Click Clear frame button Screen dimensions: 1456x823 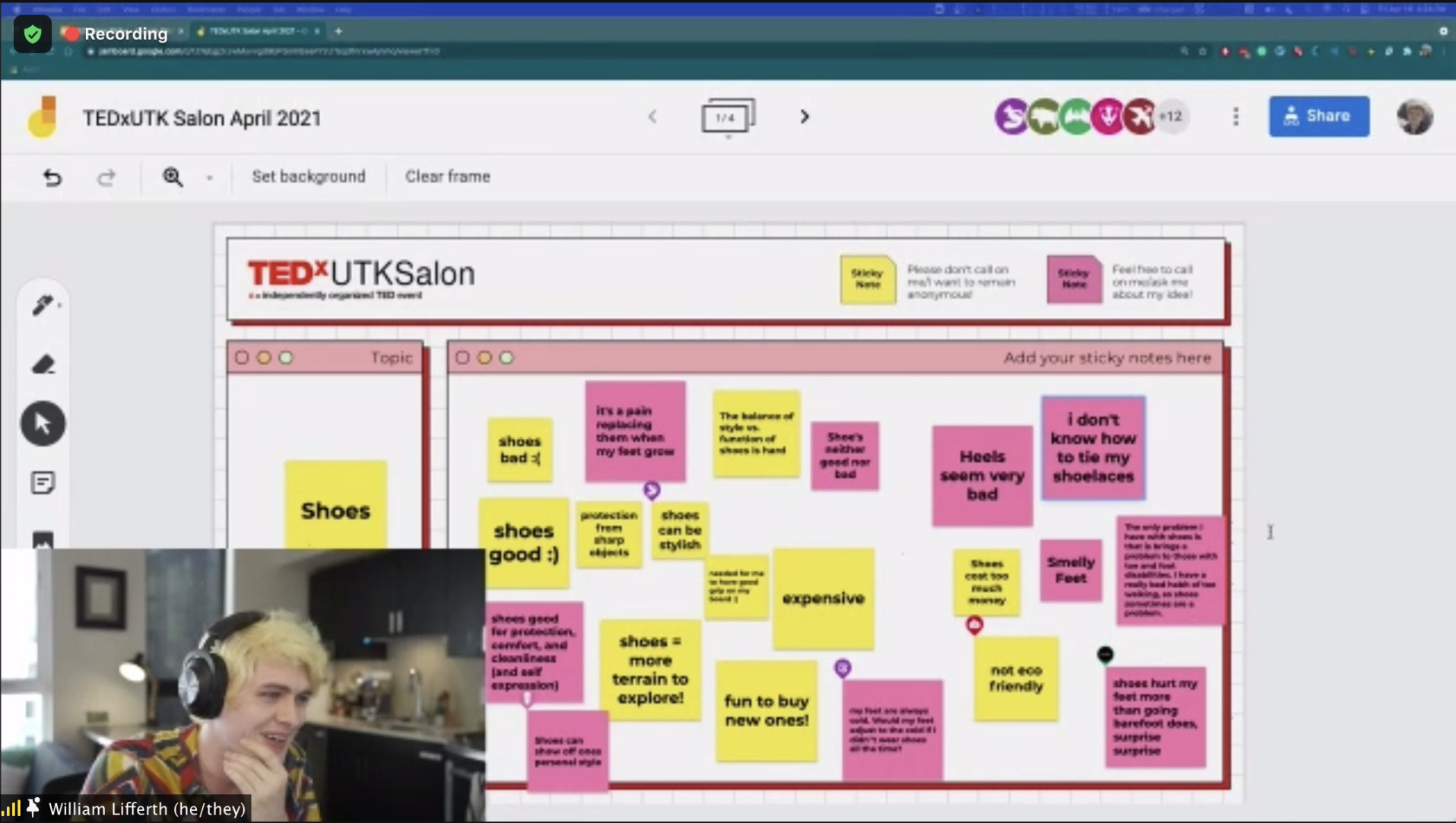(447, 176)
